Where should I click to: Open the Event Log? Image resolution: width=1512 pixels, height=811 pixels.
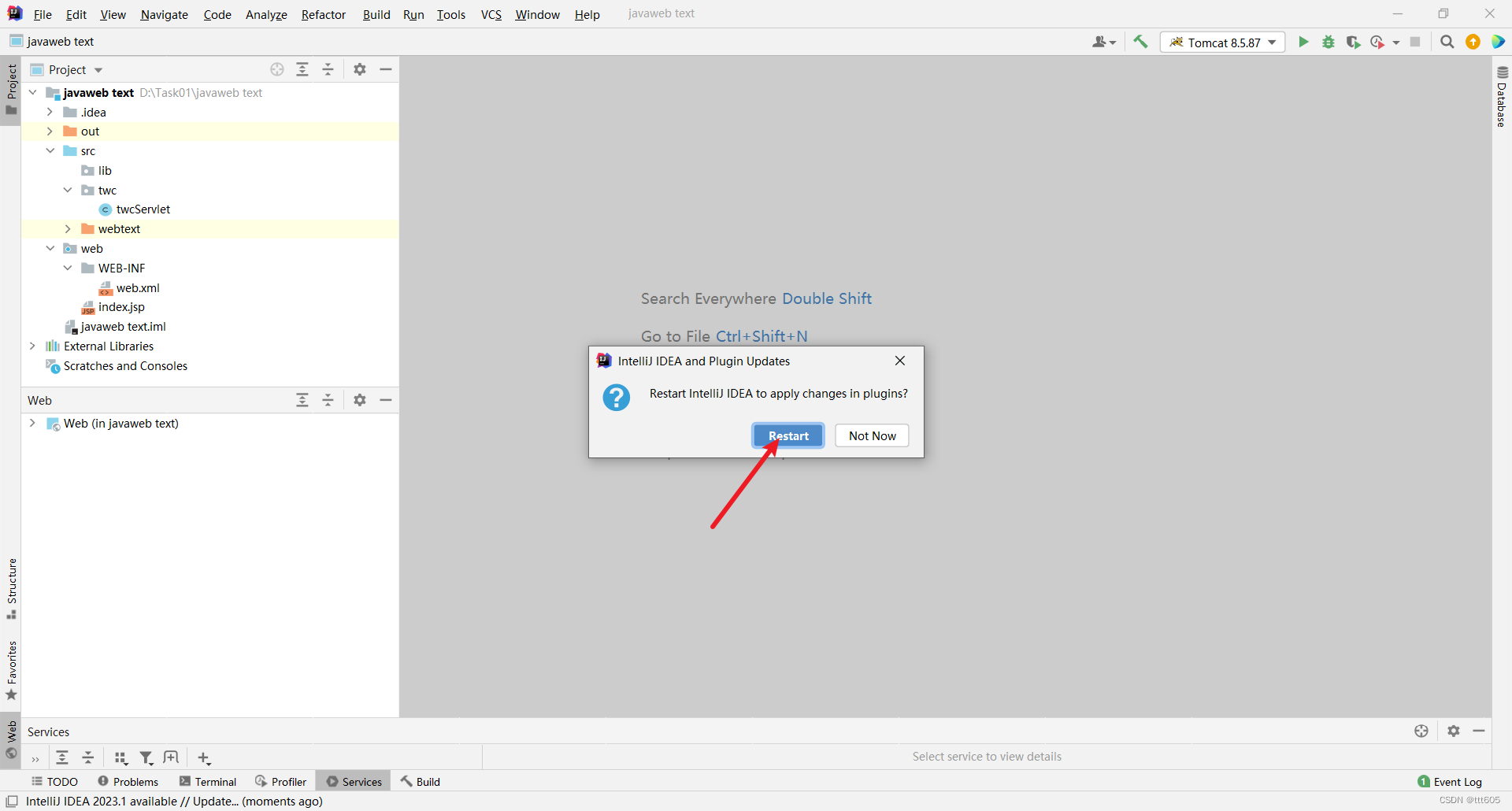1450,781
